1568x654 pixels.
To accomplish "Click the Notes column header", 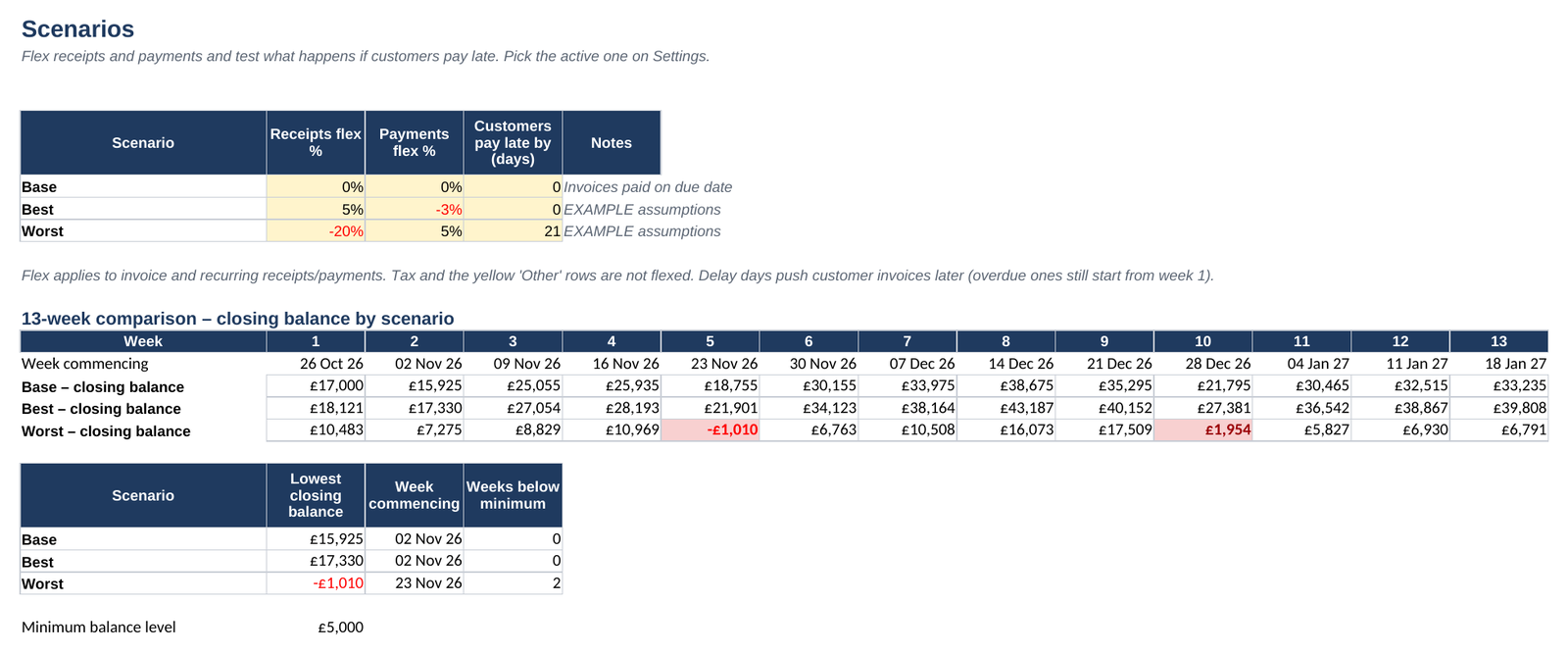I will (612, 142).
